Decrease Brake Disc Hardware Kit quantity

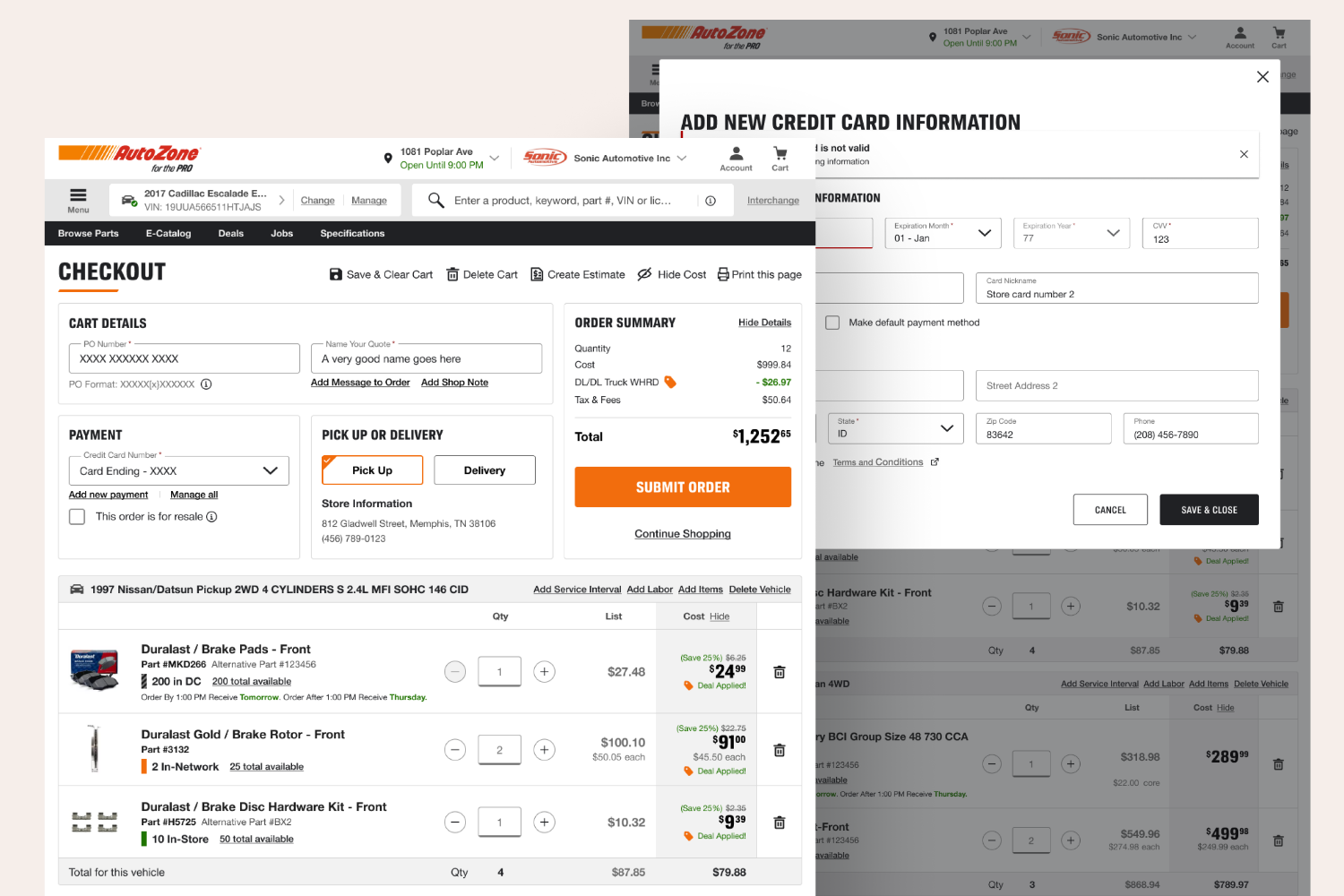click(455, 823)
